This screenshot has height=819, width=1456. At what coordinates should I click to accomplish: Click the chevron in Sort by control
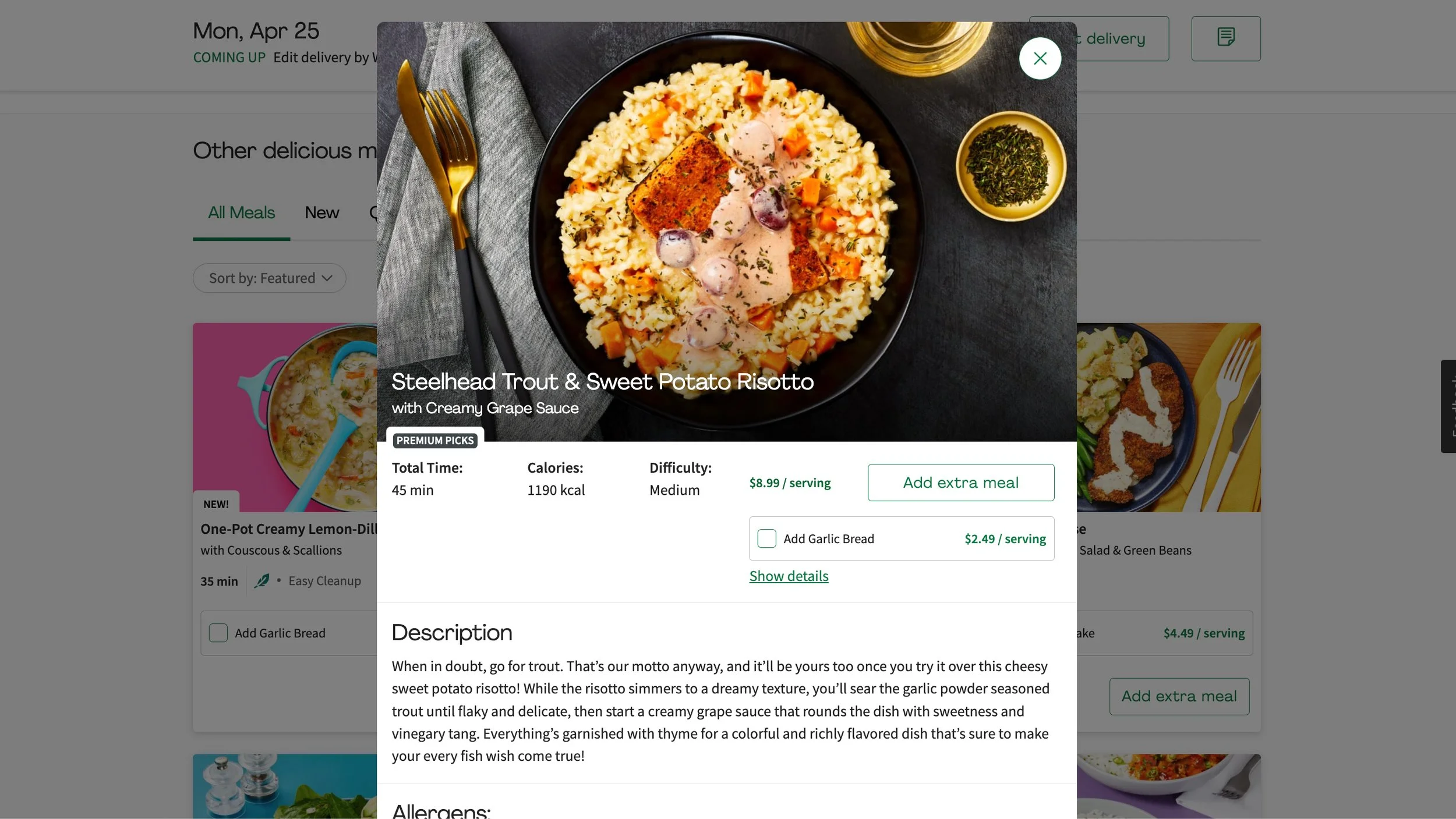click(327, 278)
